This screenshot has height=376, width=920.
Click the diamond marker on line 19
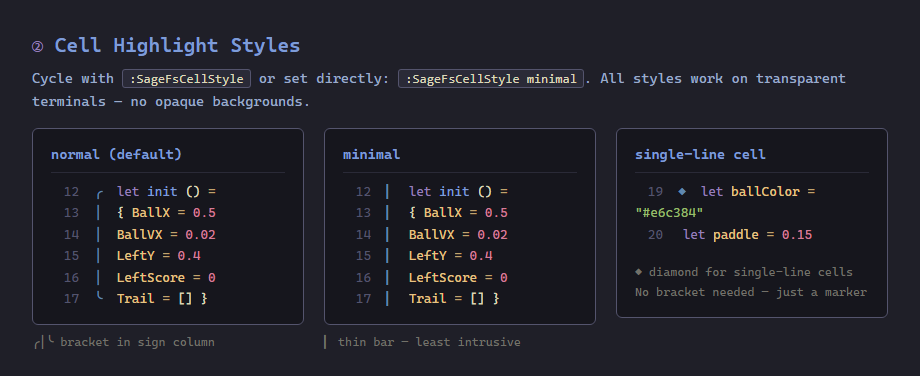[682, 191]
